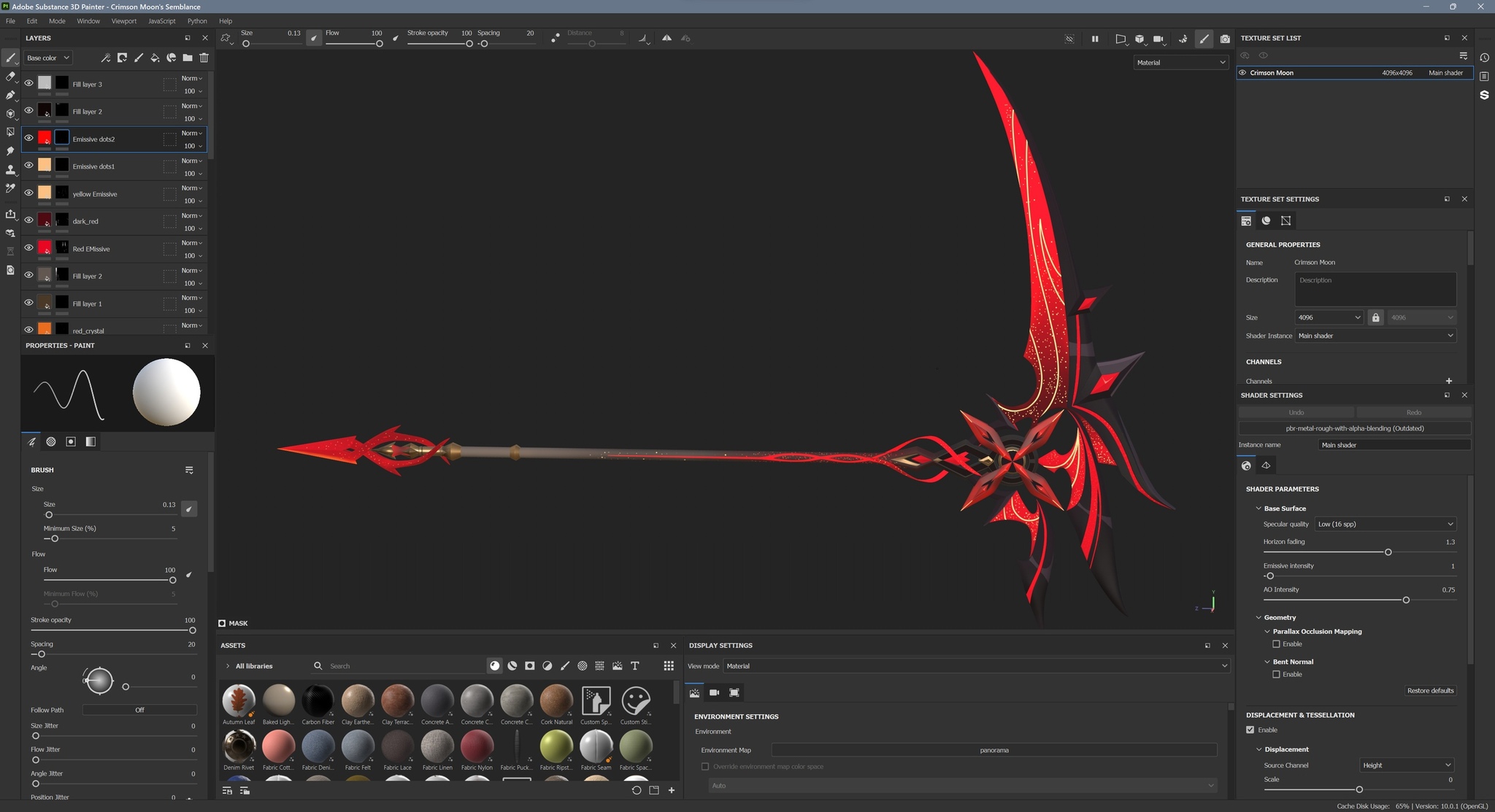Open the Python menu
Viewport: 1495px width, 812px height.
(197, 21)
